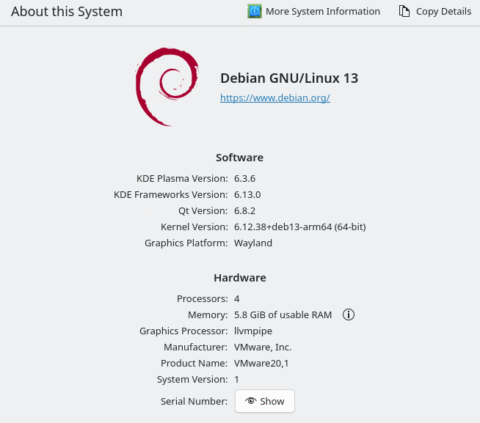Select the KDE Plasma Version value 6.3.6
480x423 pixels.
tap(244, 178)
